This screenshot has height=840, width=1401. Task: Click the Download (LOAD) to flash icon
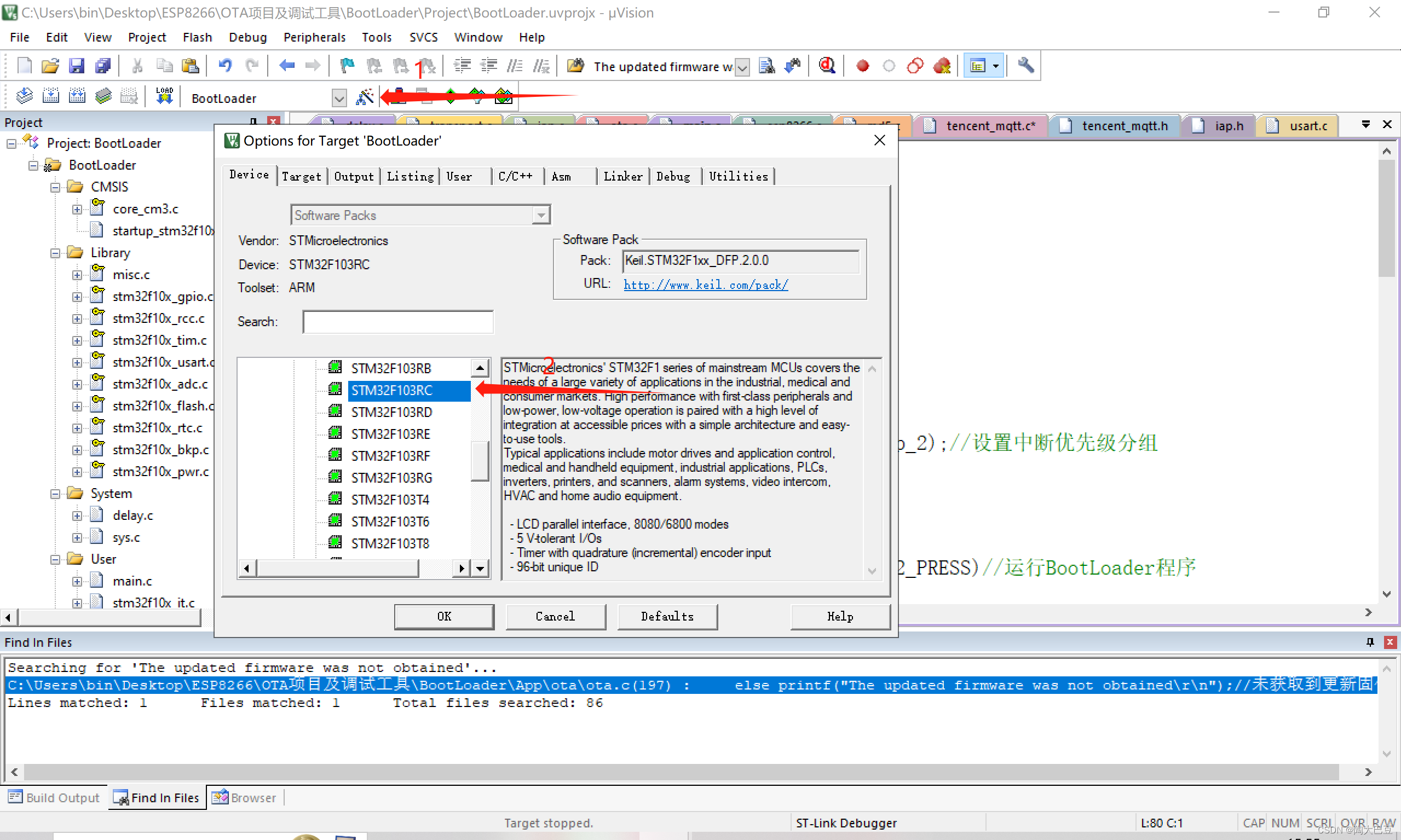coord(164,96)
